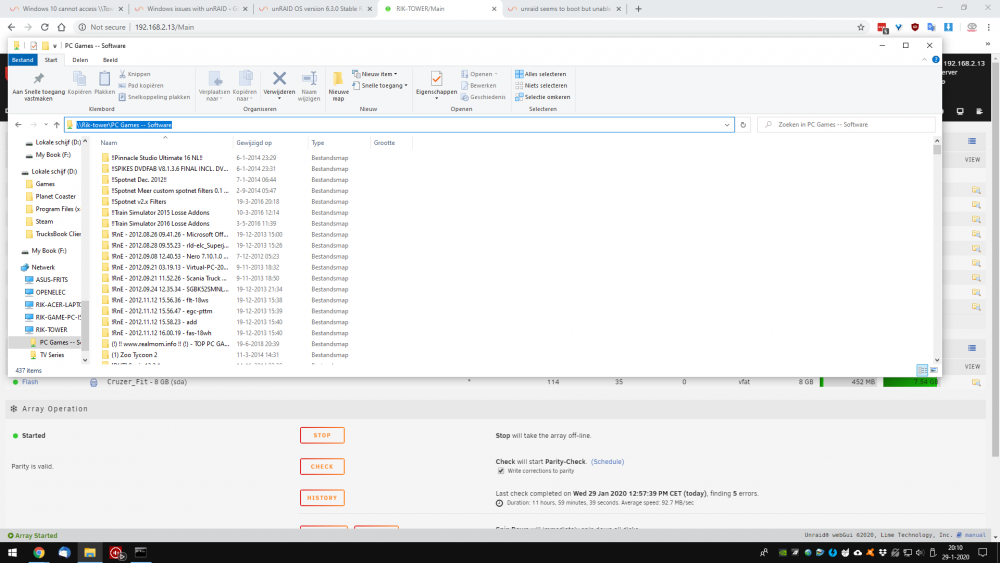
Task: Select Steam folder in navigation pane
Action: click(44, 222)
